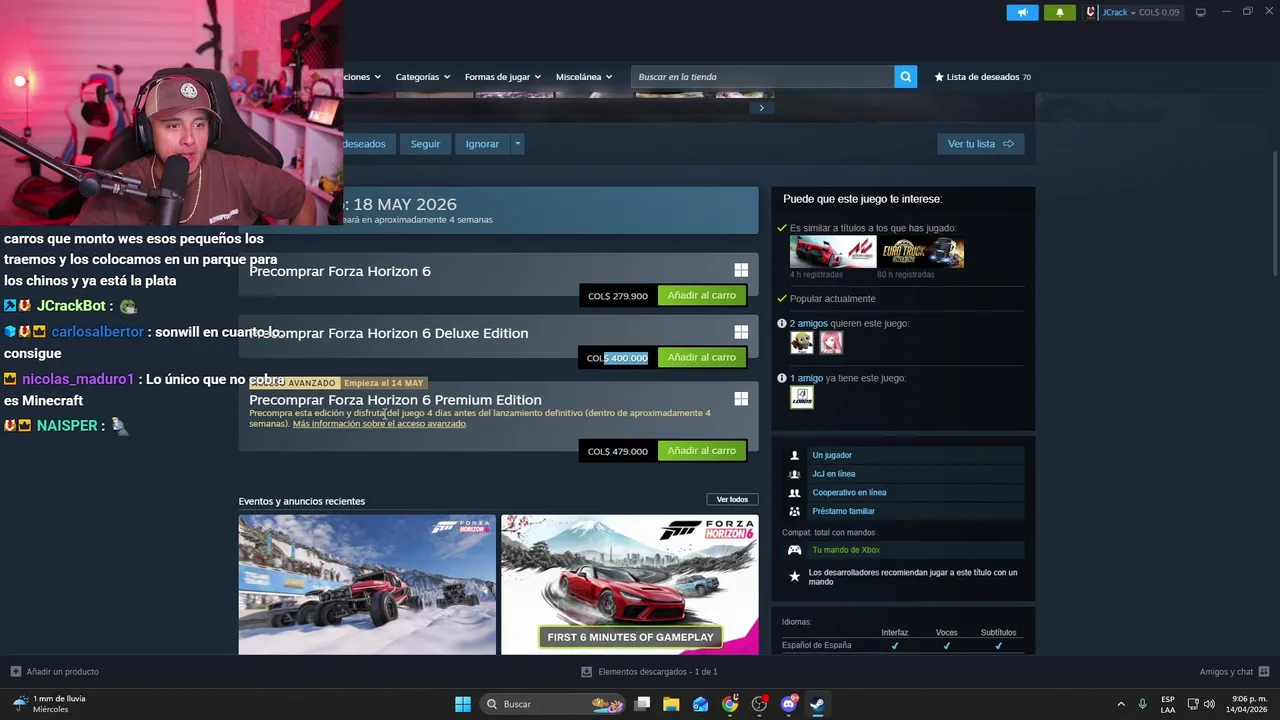Add Forza Horizon 6 Deluxe Edition to cart
Screen dimensions: 1280x720
[701, 357]
